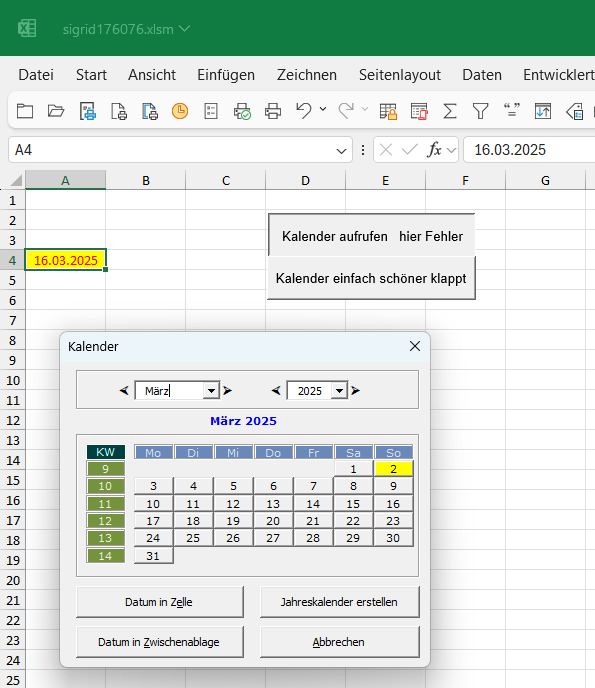Select the yellow highlighted day 2
595x688 pixels.
[394, 469]
